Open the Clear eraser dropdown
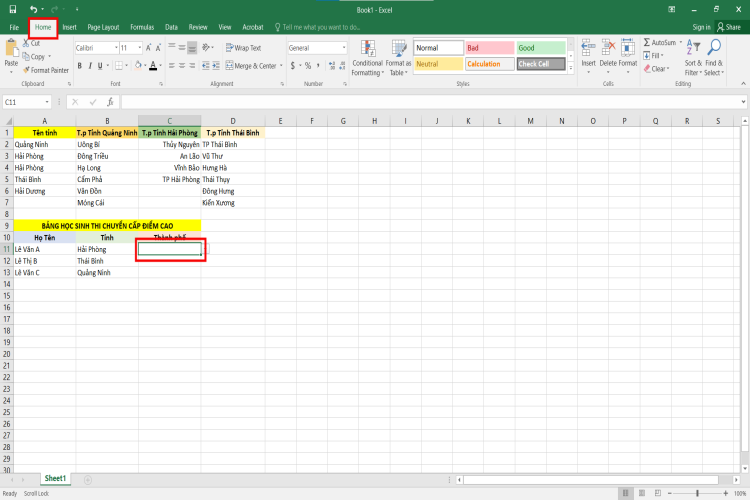 [656, 69]
